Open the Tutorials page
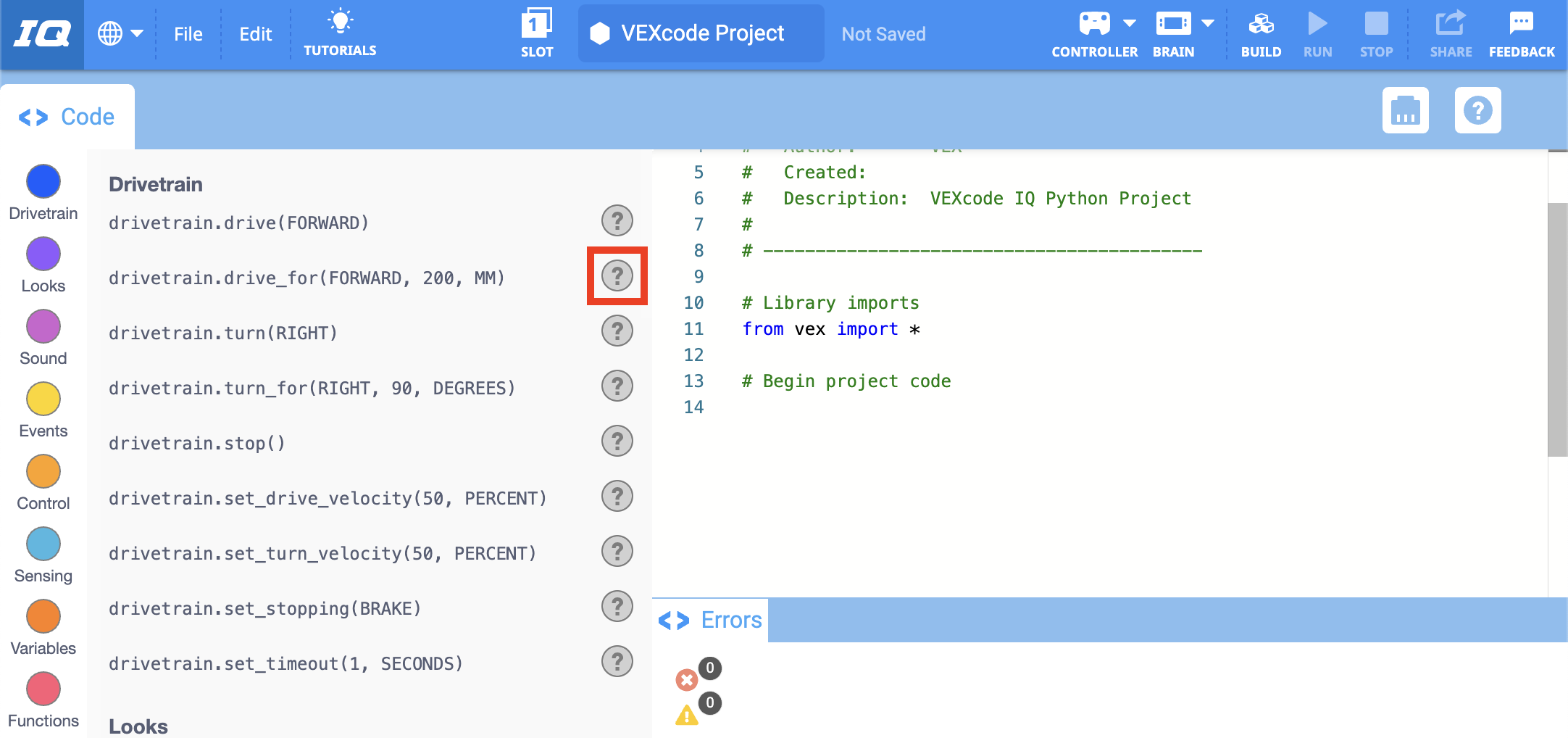Viewport: 1568px width, 738px height. 341,33
